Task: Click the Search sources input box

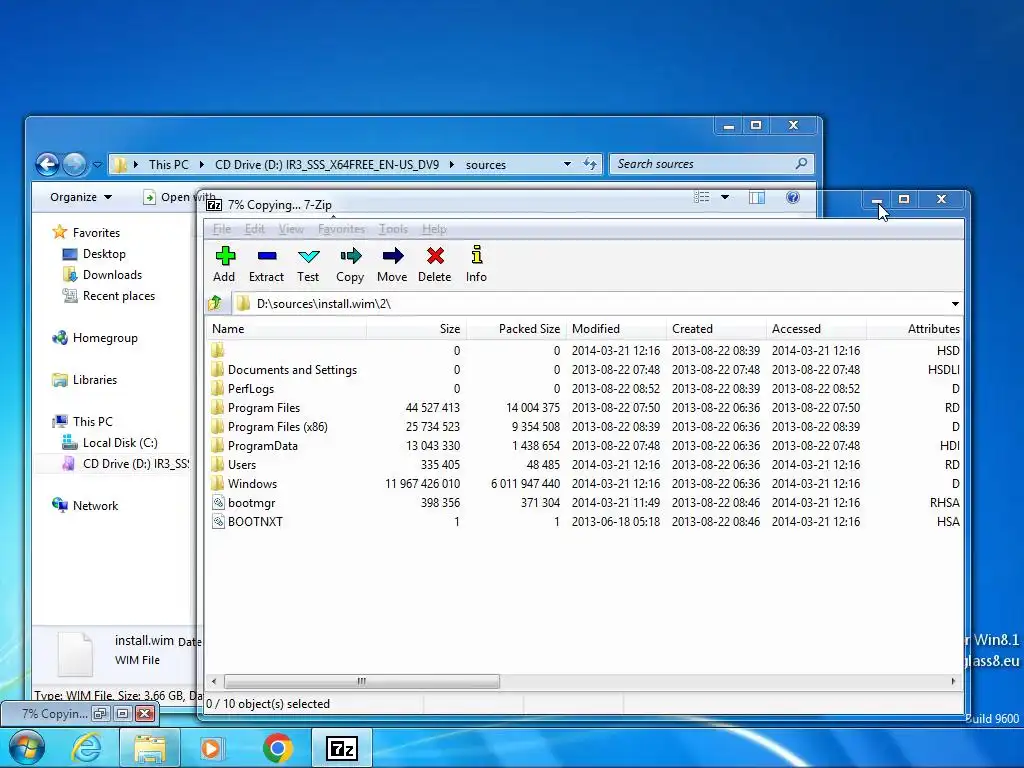Action: [x=712, y=164]
